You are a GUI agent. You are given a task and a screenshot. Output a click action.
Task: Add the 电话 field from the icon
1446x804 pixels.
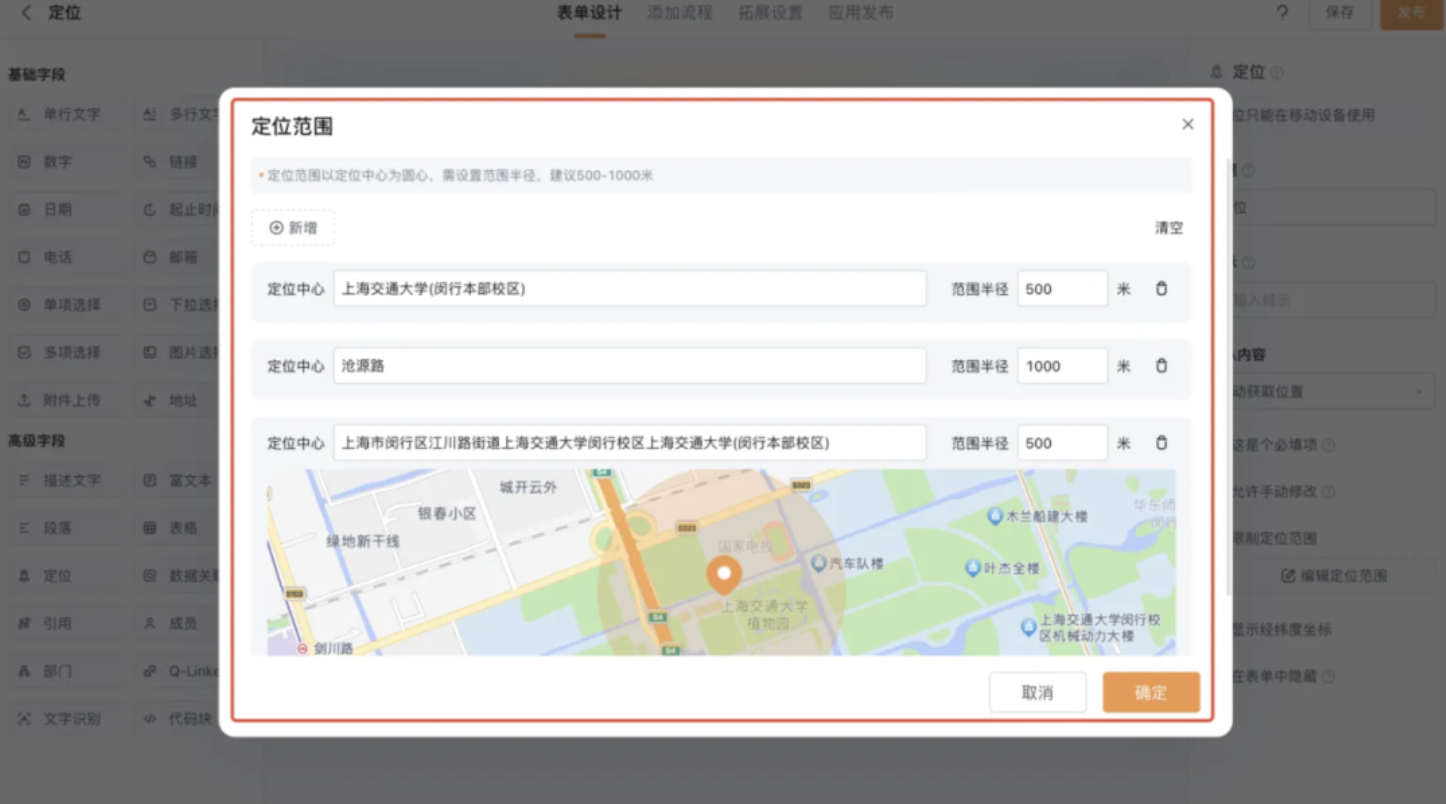coord(24,257)
